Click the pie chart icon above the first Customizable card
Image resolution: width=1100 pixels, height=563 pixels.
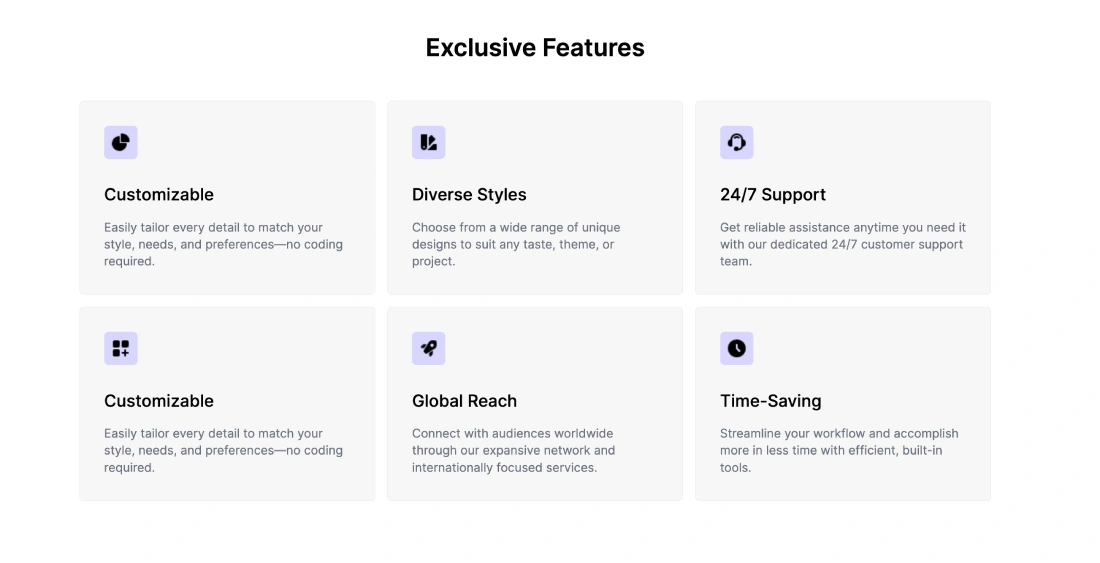click(x=121, y=142)
